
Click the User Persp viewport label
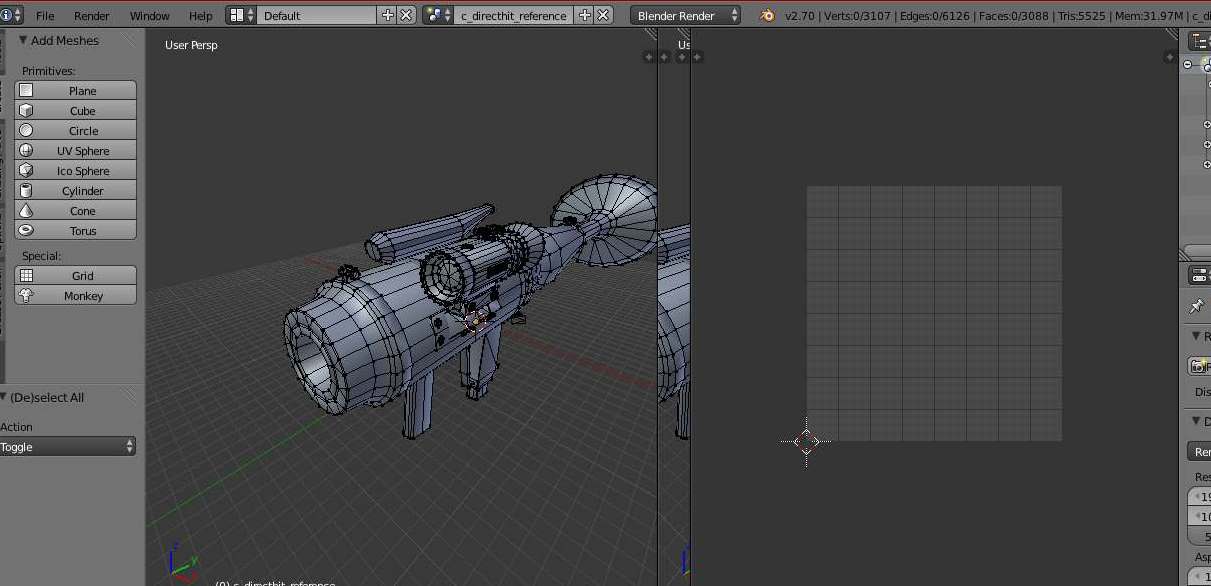tap(191, 45)
